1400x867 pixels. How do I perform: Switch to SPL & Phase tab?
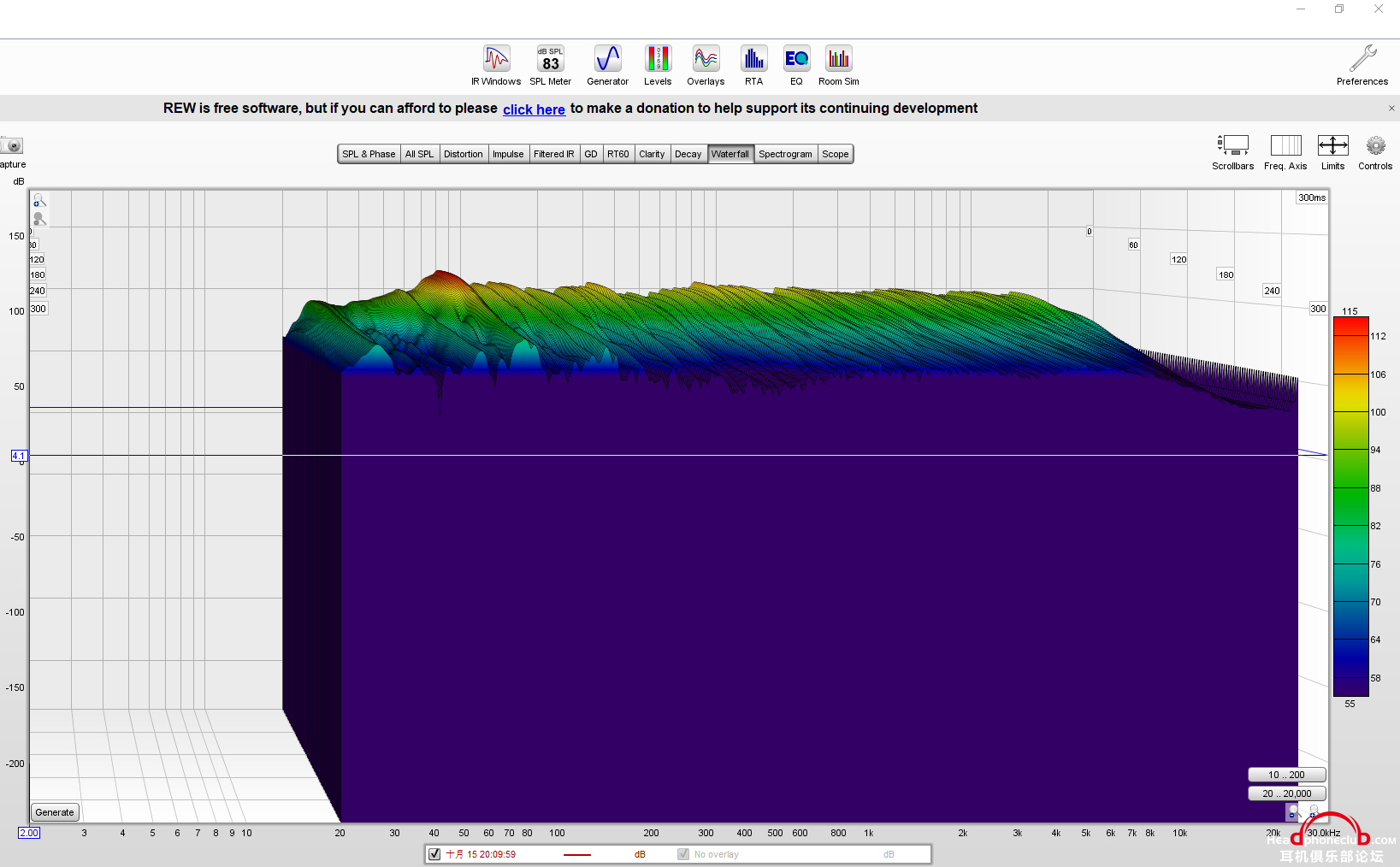point(369,154)
